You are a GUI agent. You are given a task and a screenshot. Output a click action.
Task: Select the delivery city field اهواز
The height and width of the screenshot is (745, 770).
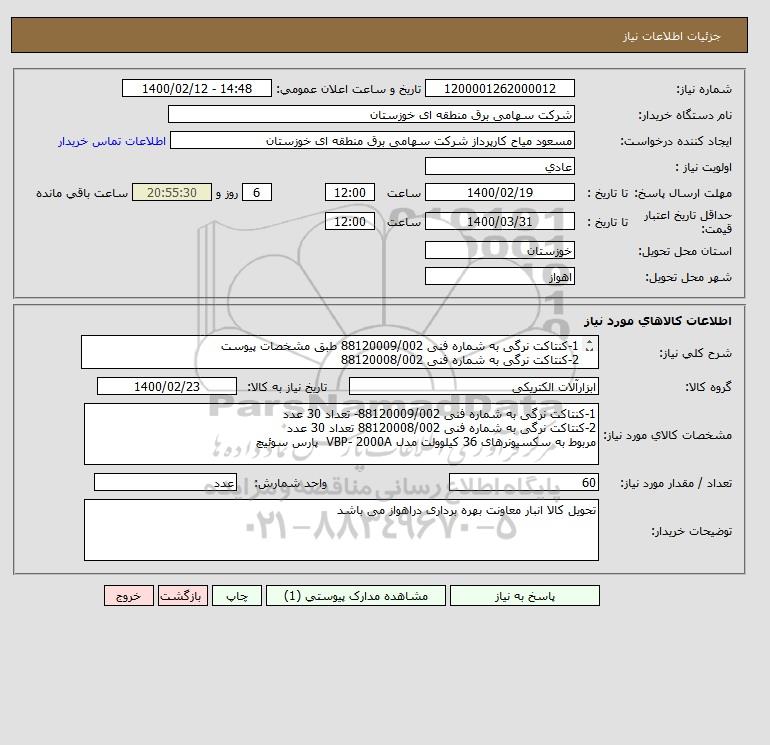pos(499,276)
